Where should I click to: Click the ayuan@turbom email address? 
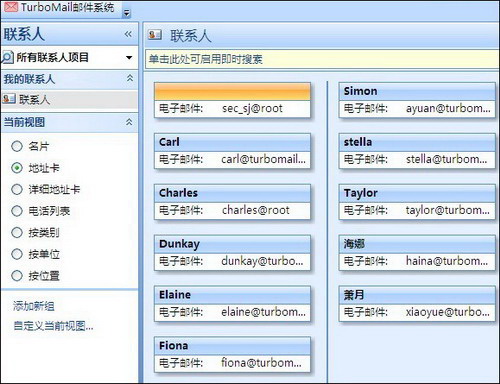coord(448,109)
